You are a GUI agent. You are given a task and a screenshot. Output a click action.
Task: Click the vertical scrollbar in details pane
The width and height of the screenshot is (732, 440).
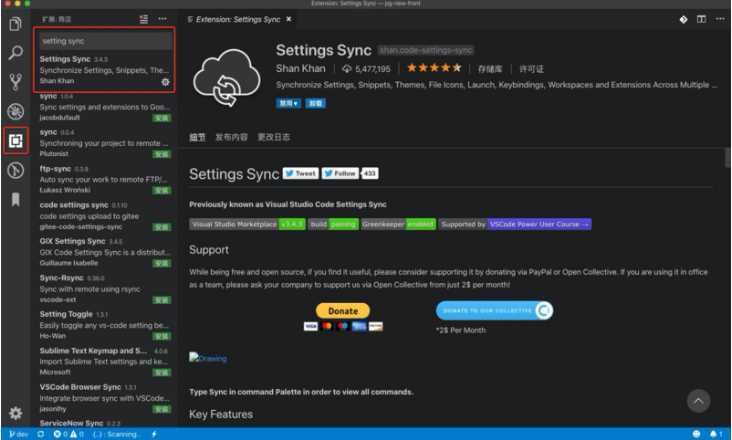[727, 157]
